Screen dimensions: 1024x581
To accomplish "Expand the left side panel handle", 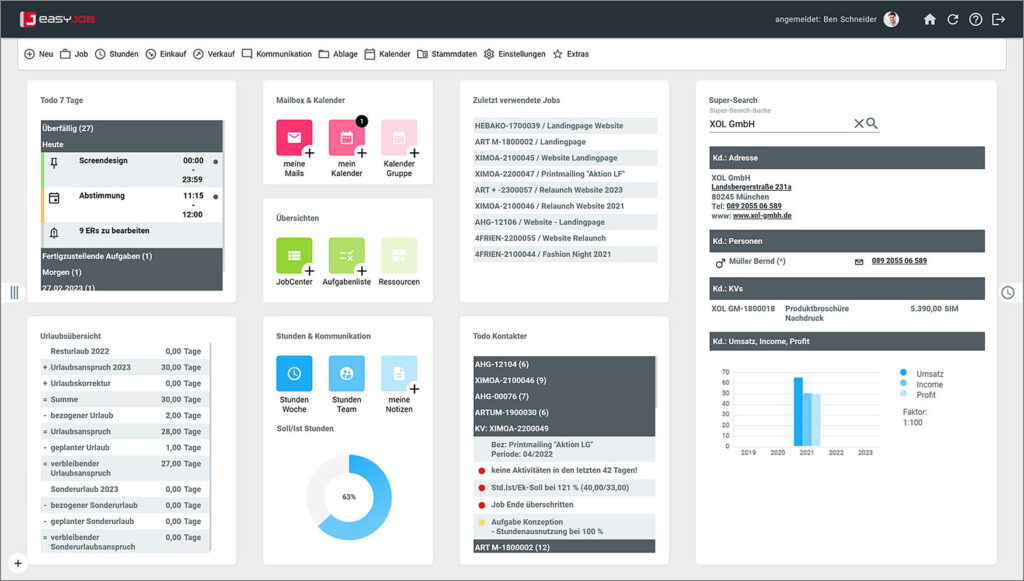I will [14, 292].
